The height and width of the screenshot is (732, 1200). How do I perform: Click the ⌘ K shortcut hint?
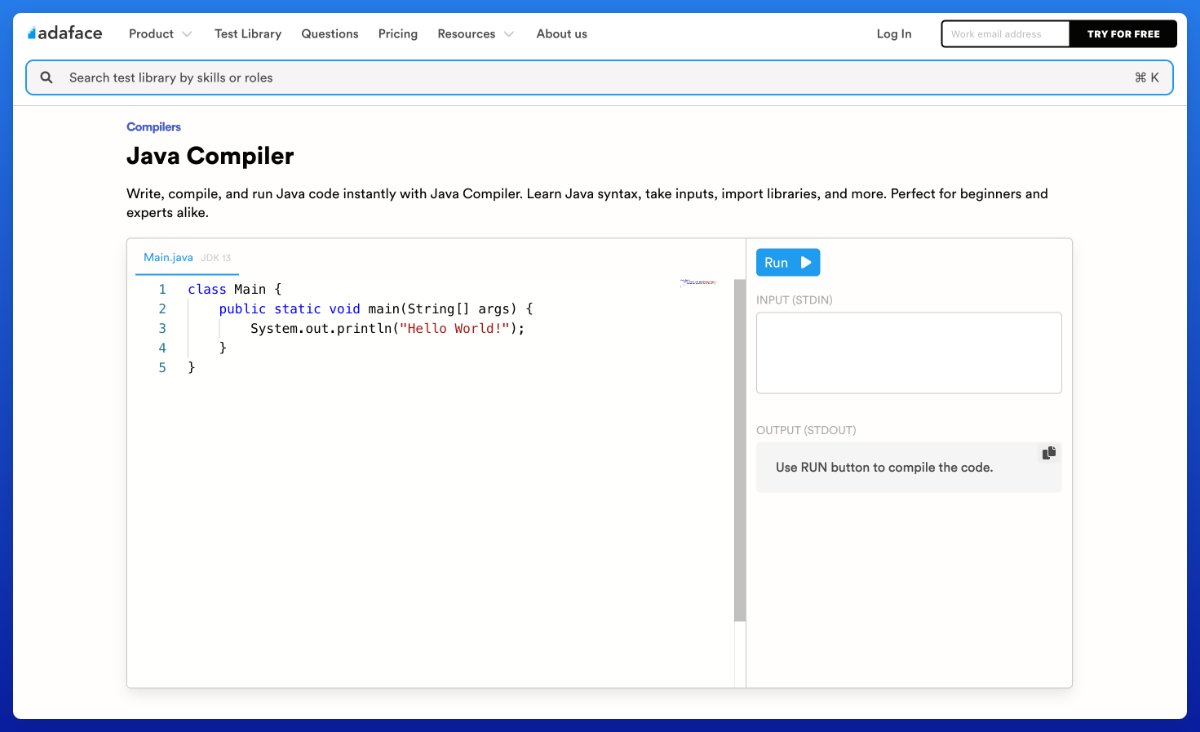click(x=1147, y=77)
